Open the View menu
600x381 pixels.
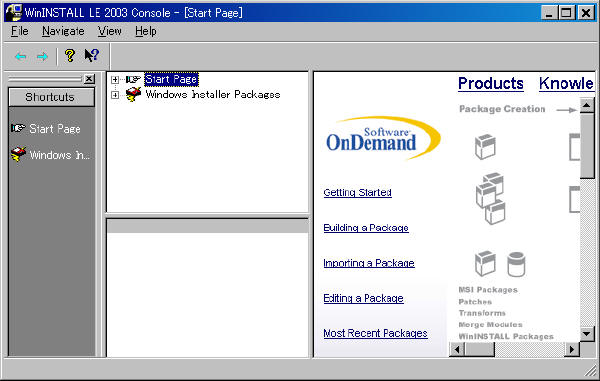click(109, 31)
